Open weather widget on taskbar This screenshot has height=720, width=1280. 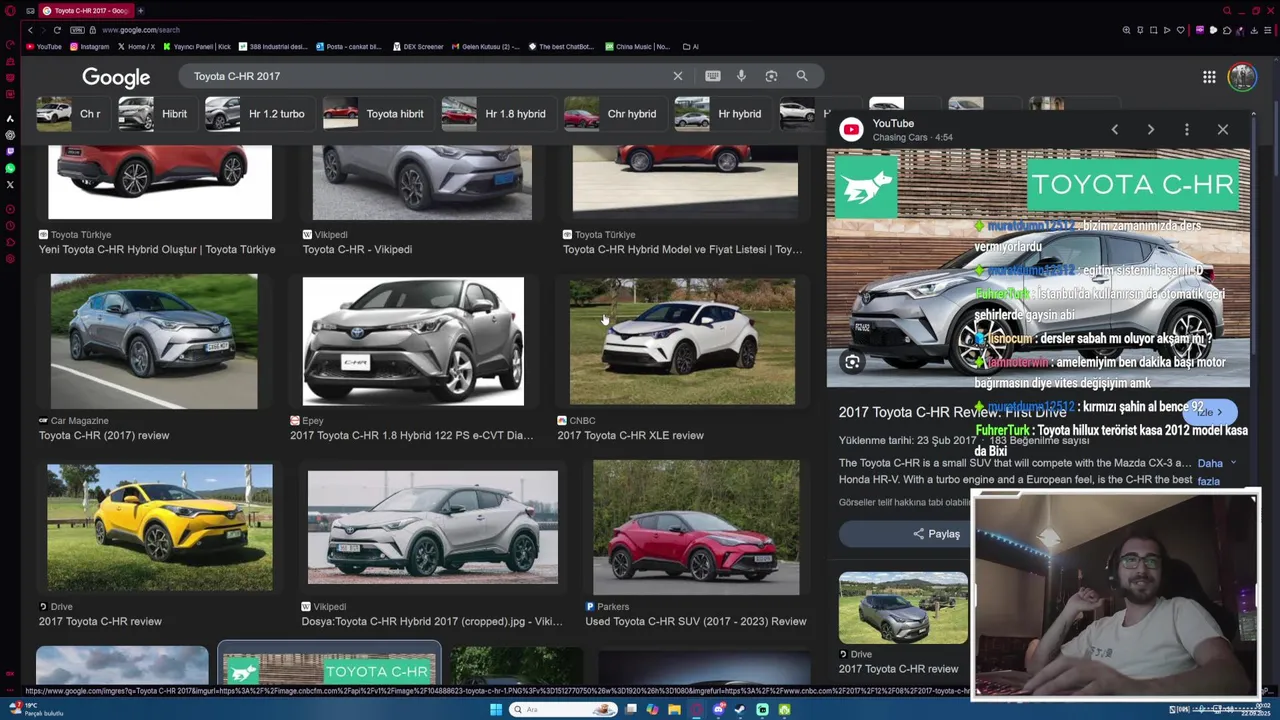click(x=35, y=709)
